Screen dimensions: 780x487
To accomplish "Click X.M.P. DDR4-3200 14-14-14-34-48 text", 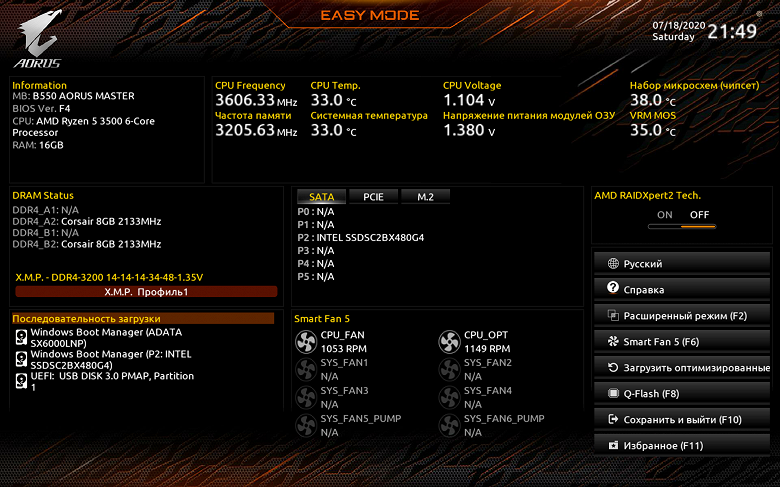I will point(109,277).
